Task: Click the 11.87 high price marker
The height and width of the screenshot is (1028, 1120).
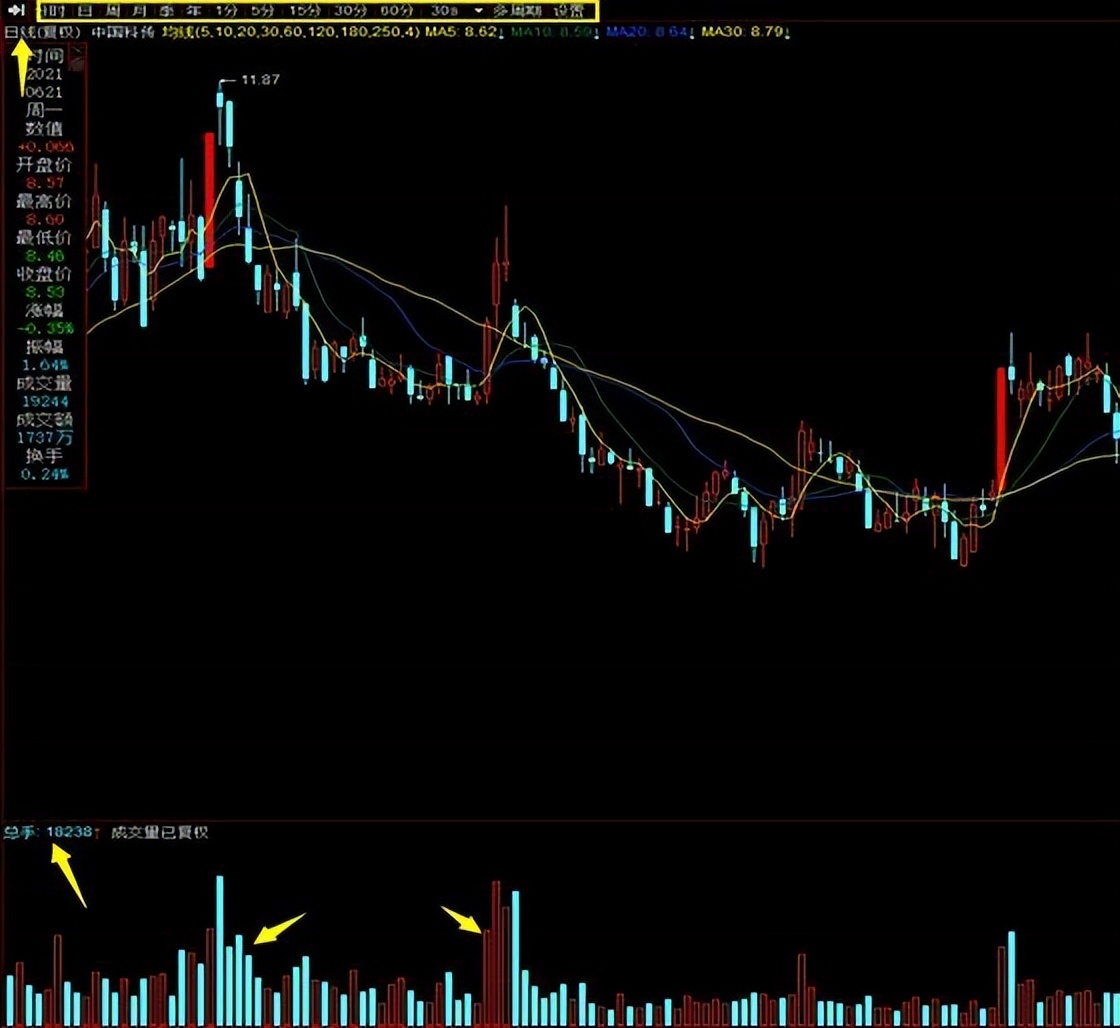Action: 260,79
